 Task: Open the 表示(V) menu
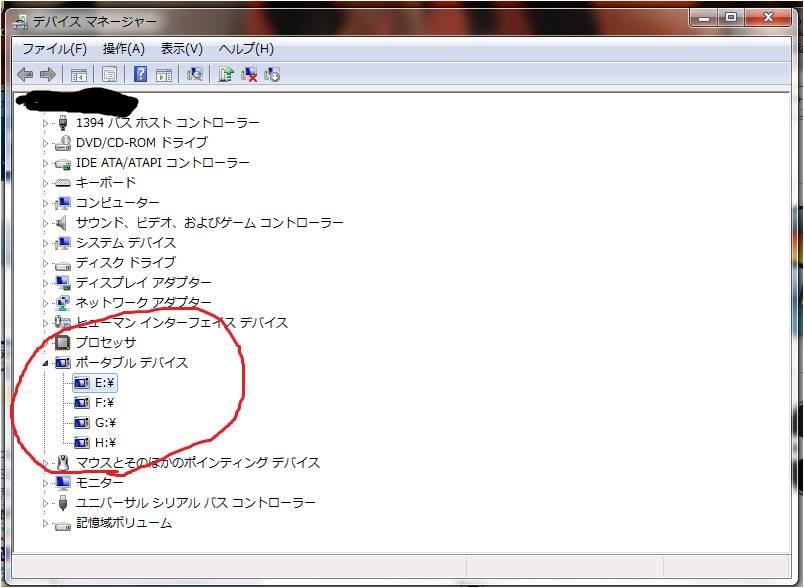182,49
